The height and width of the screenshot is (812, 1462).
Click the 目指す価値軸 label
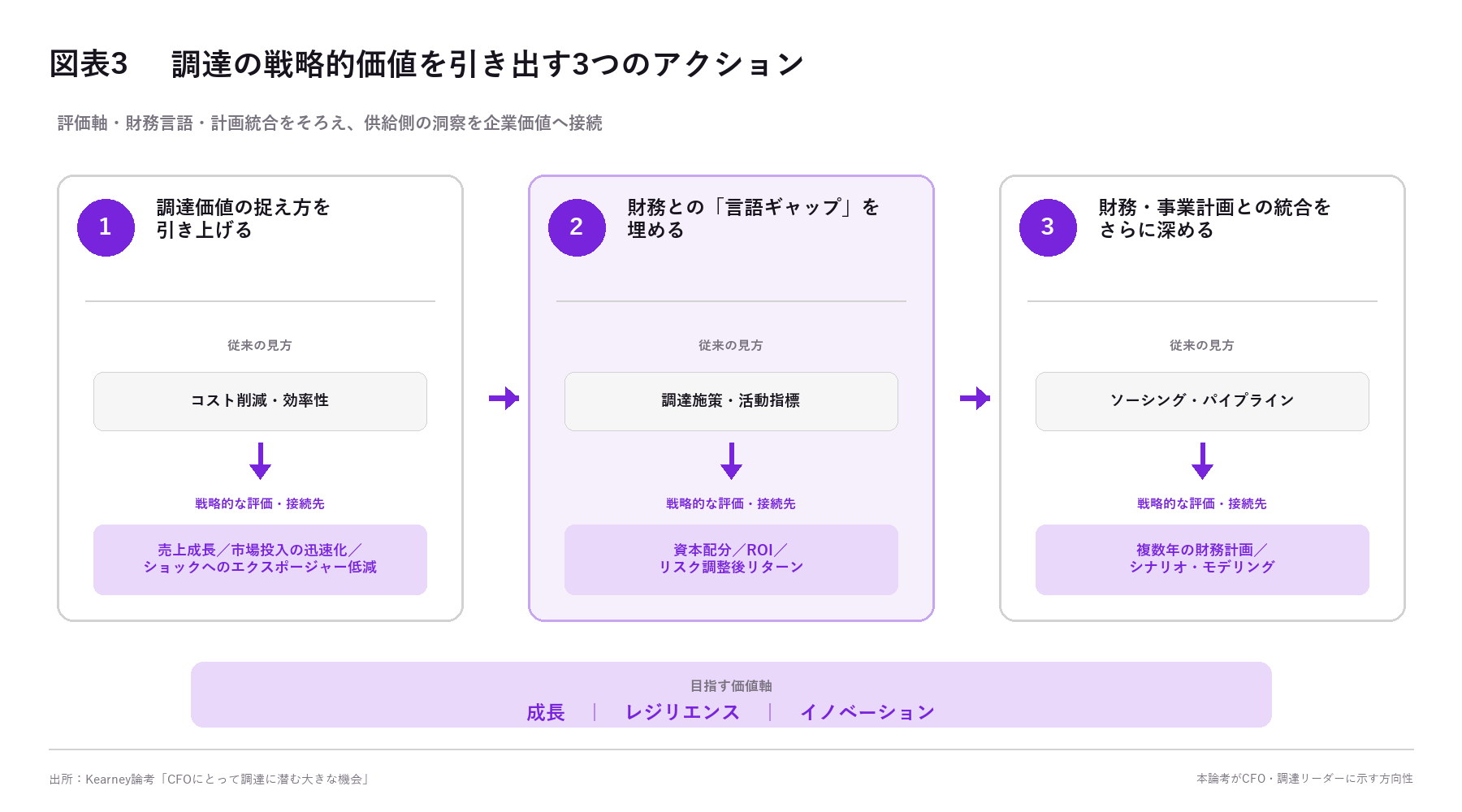(x=731, y=686)
